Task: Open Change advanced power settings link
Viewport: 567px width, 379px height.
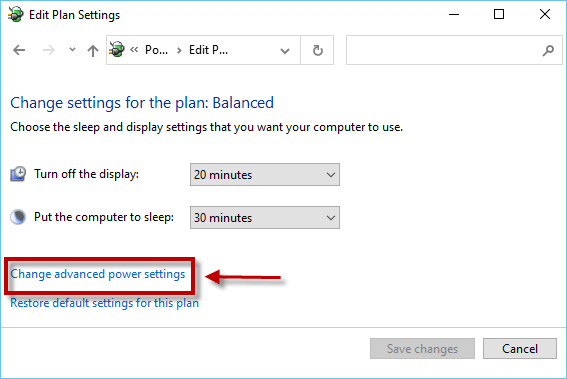Action: tap(98, 274)
